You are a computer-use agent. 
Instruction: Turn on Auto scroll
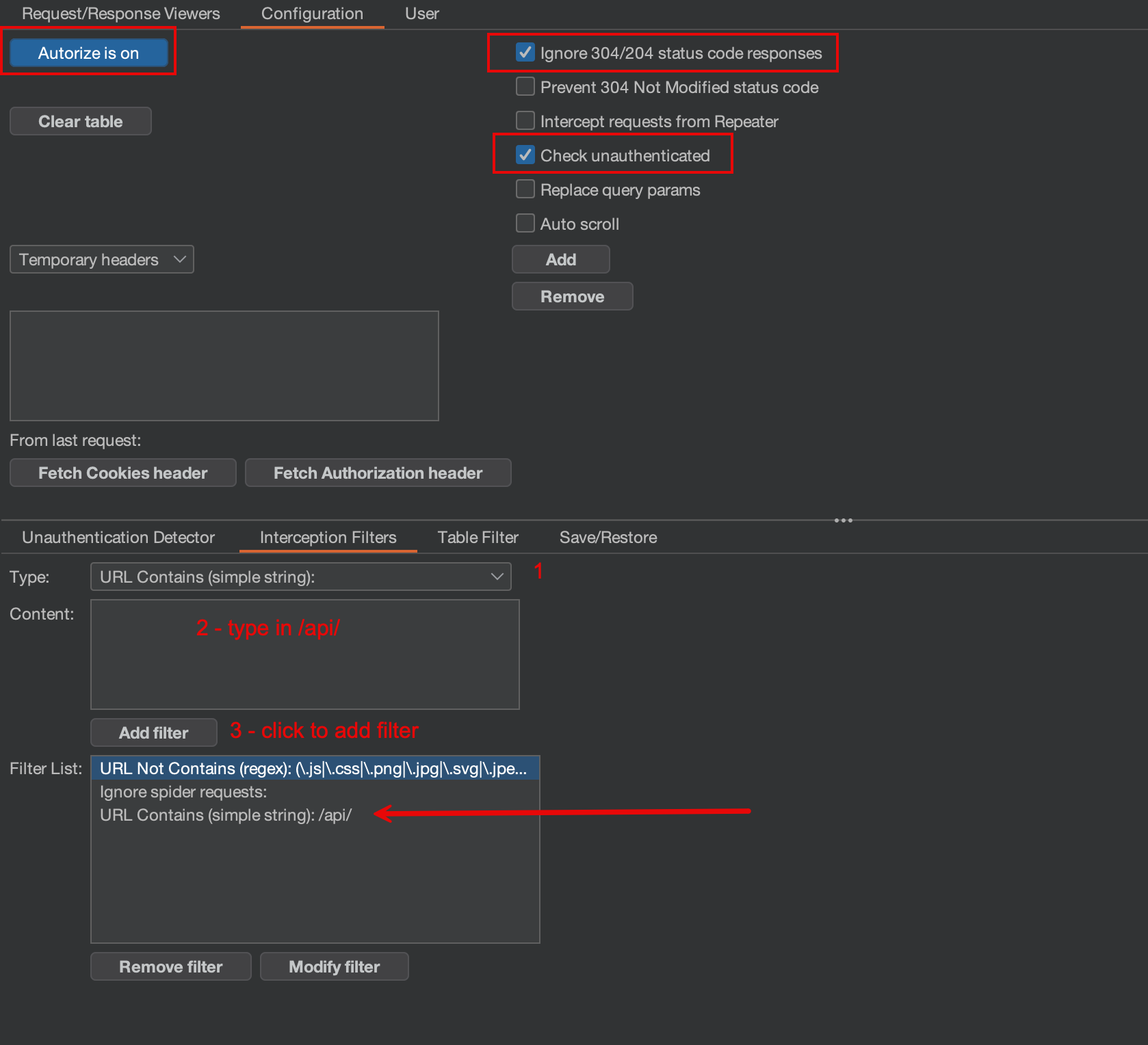(525, 223)
